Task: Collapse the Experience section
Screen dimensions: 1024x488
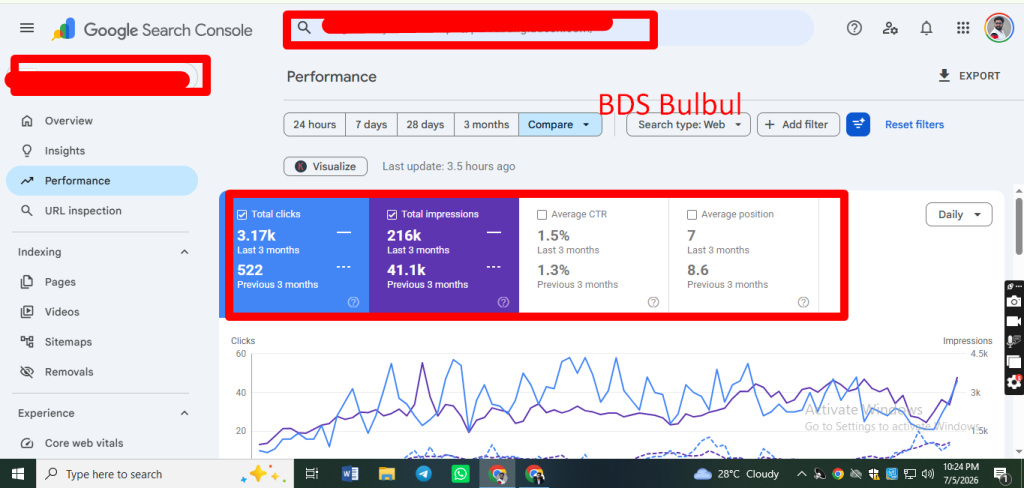Action: pyautogui.click(x=184, y=413)
